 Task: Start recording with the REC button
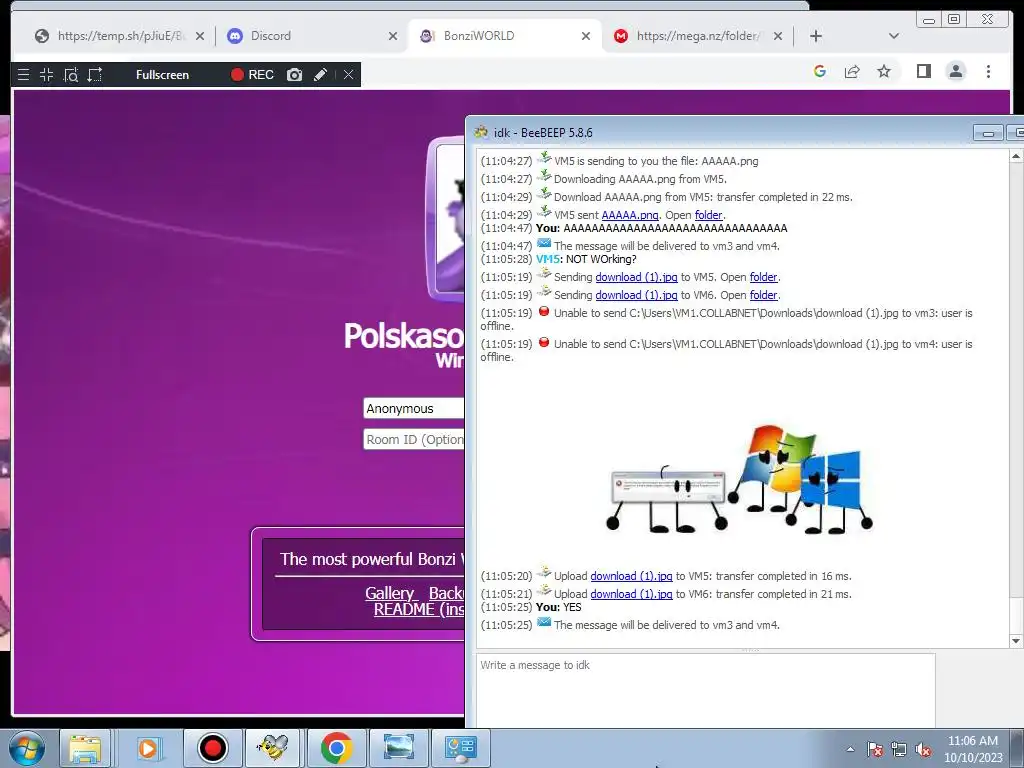252,74
